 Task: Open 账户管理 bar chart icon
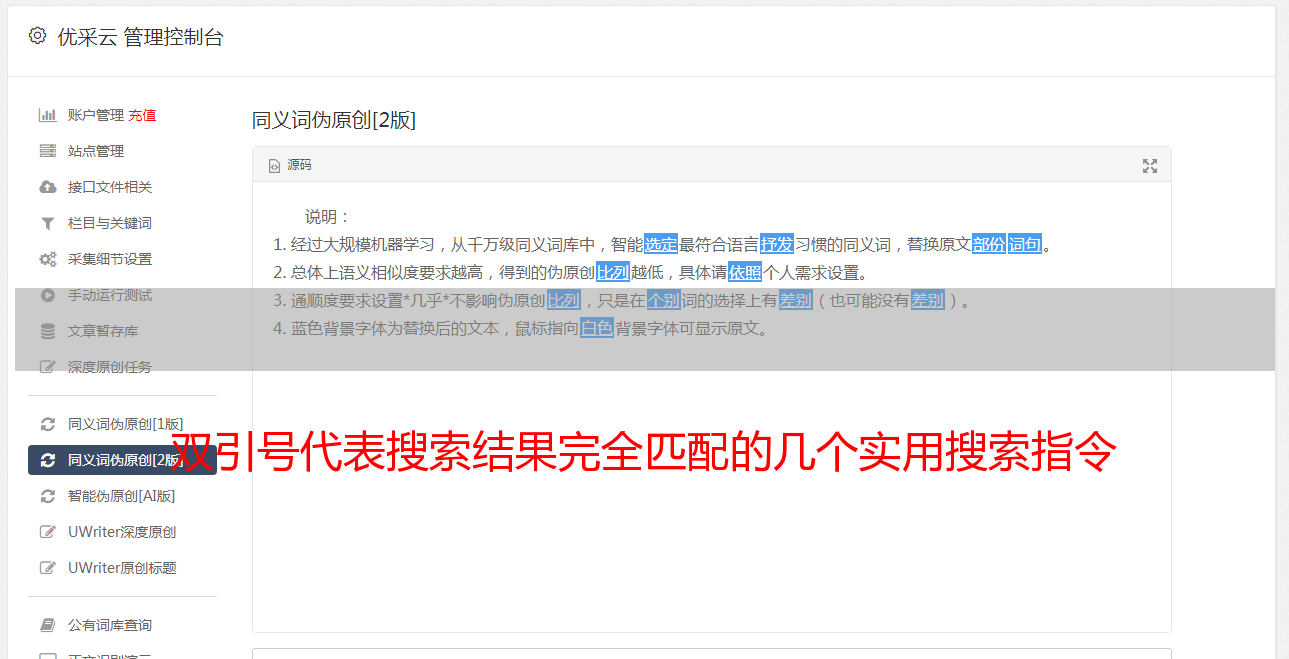click(47, 115)
